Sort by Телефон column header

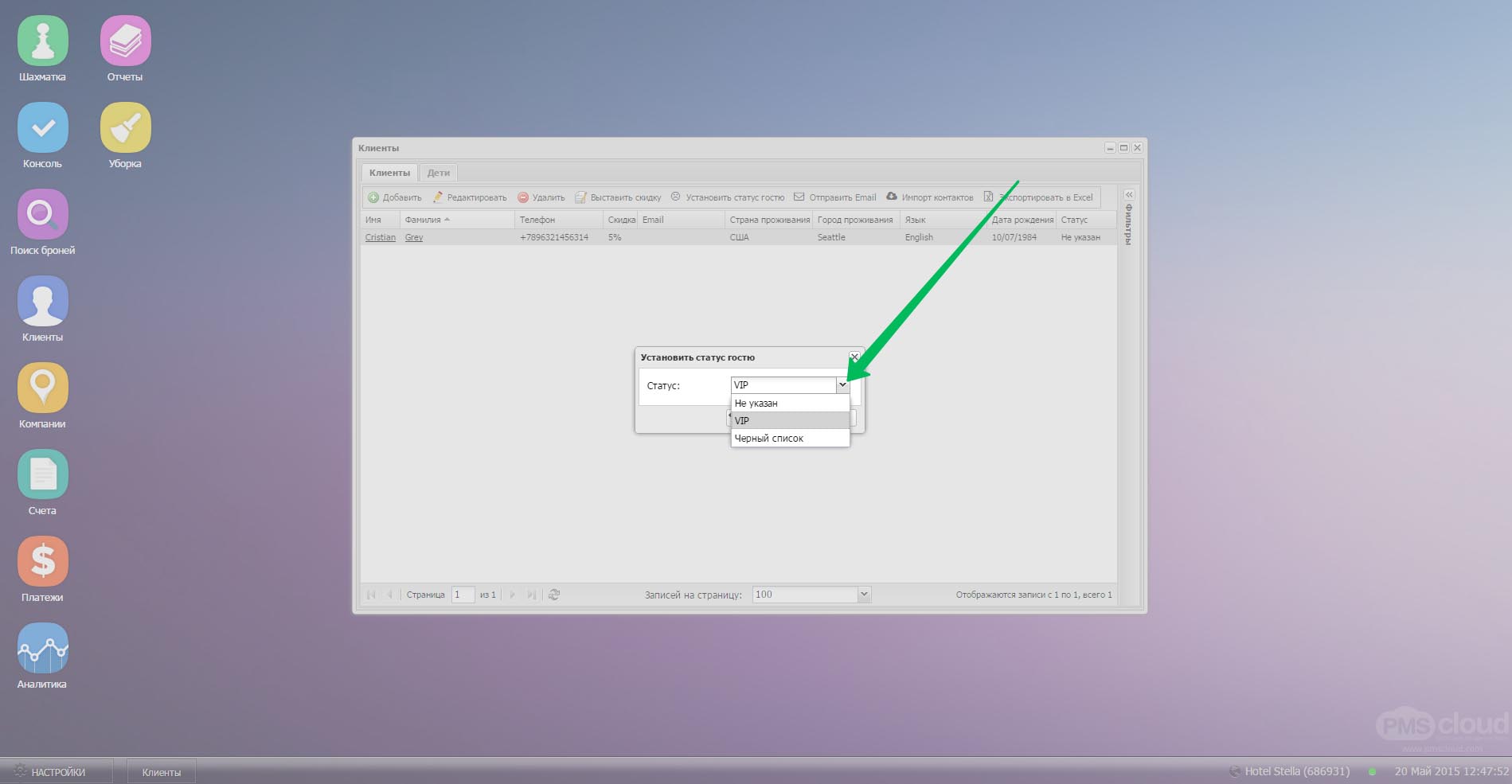(x=559, y=220)
